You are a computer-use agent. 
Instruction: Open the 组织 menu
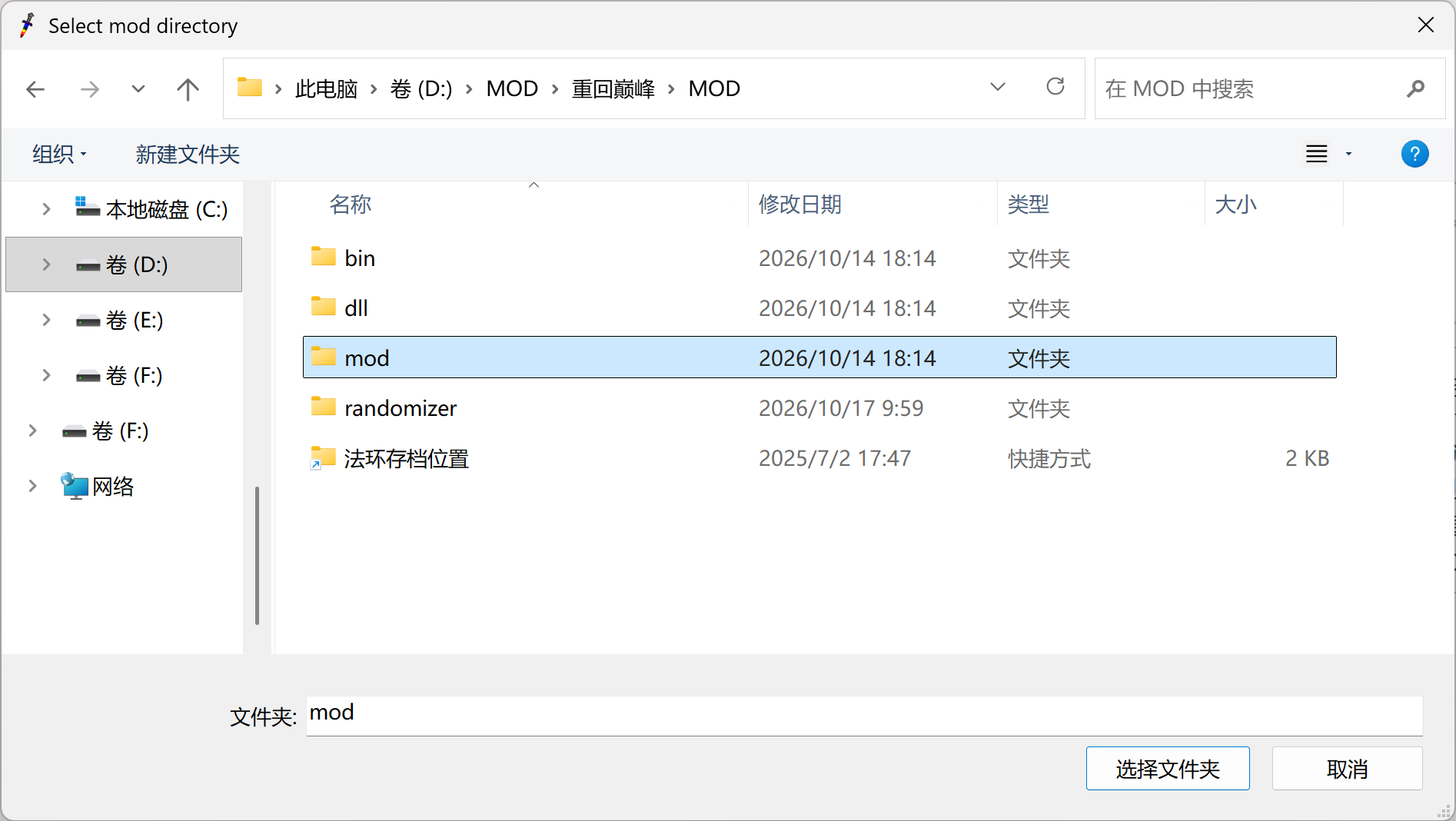point(60,154)
